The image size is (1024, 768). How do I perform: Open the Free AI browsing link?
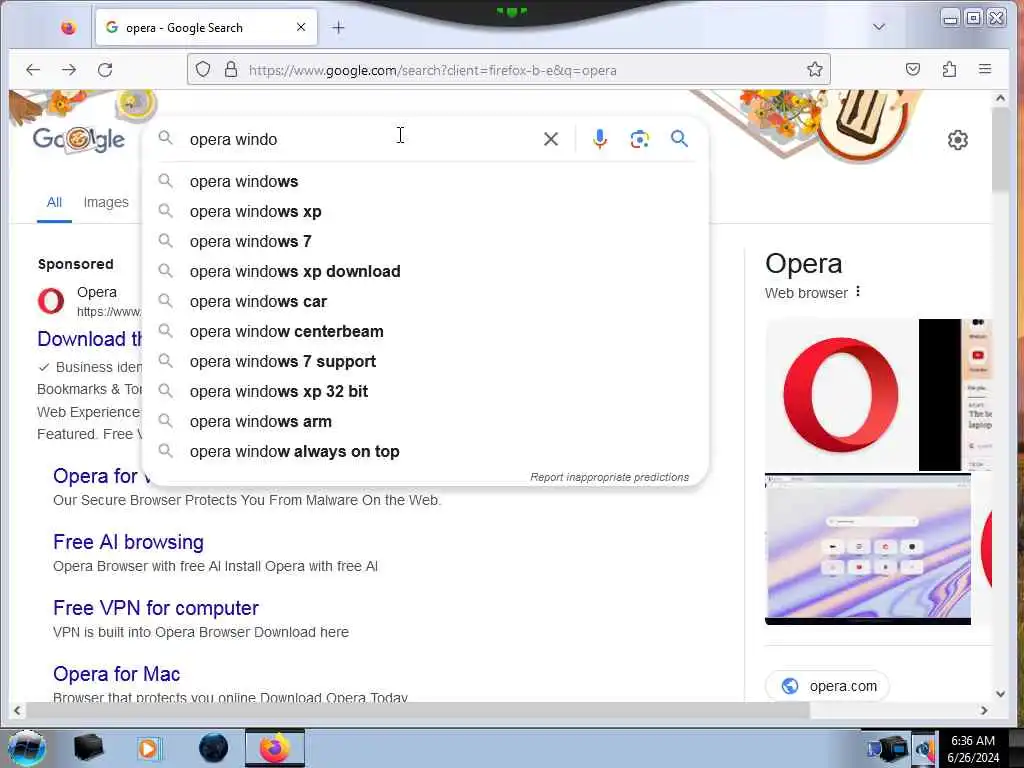(x=128, y=542)
